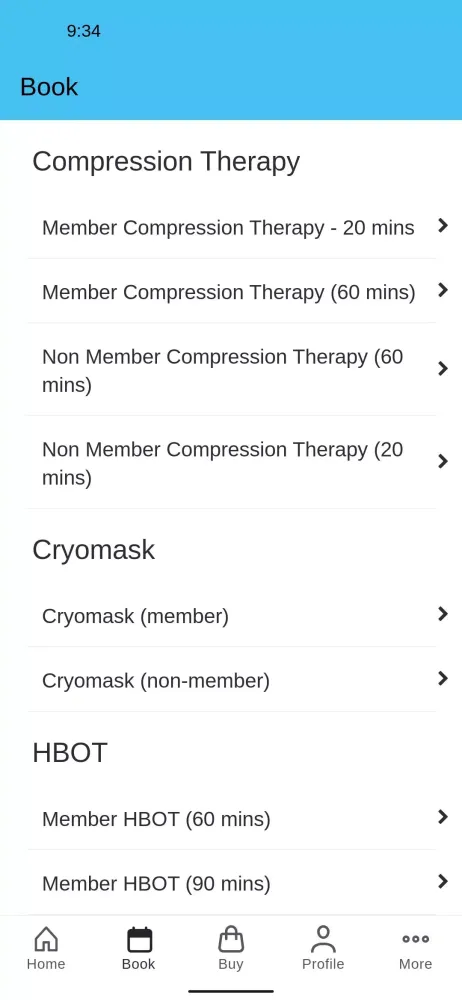
Task: Choose Cryomask (non-member) appointment
Action: (x=232, y=680)
